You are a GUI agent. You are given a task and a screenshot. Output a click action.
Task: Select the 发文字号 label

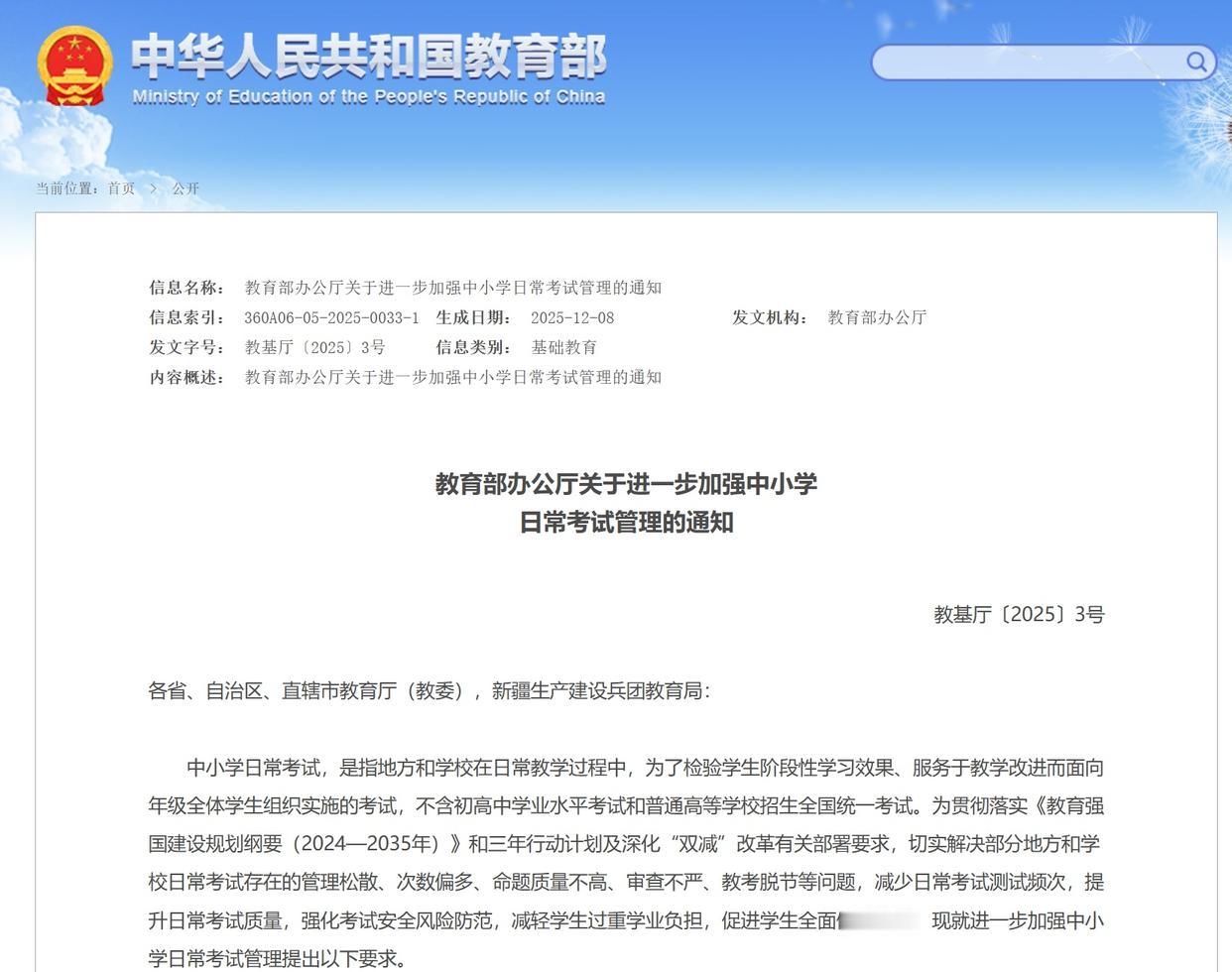[x=187, y=347]
